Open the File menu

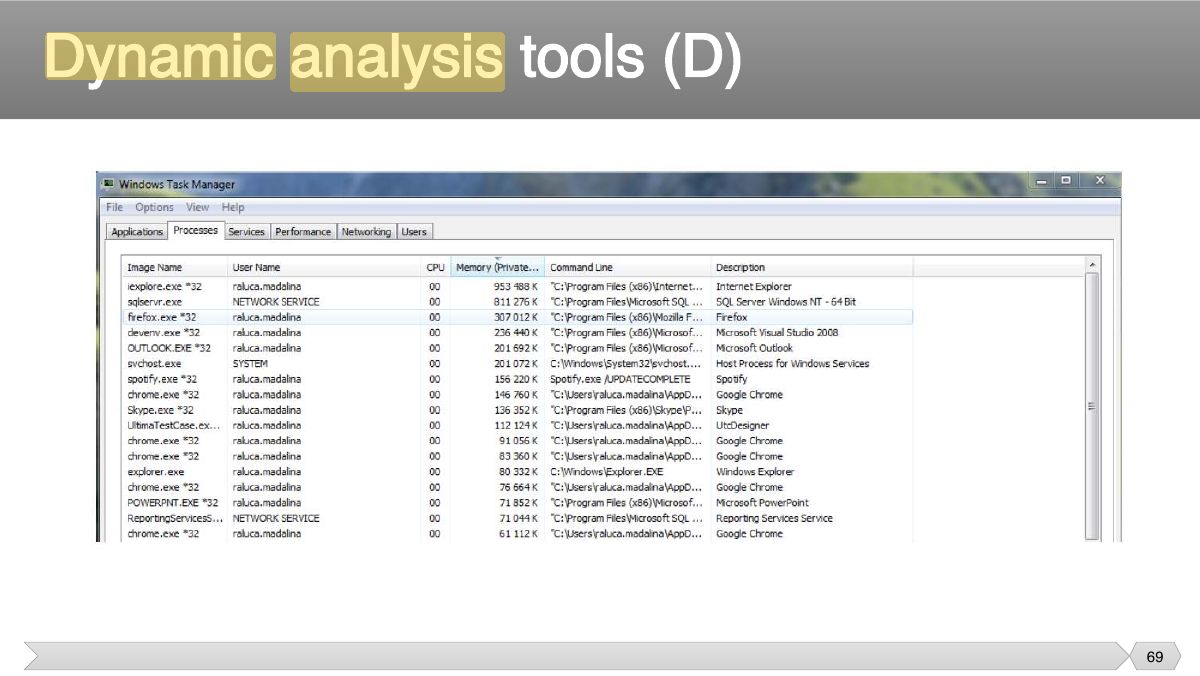(x=114, y=207)
